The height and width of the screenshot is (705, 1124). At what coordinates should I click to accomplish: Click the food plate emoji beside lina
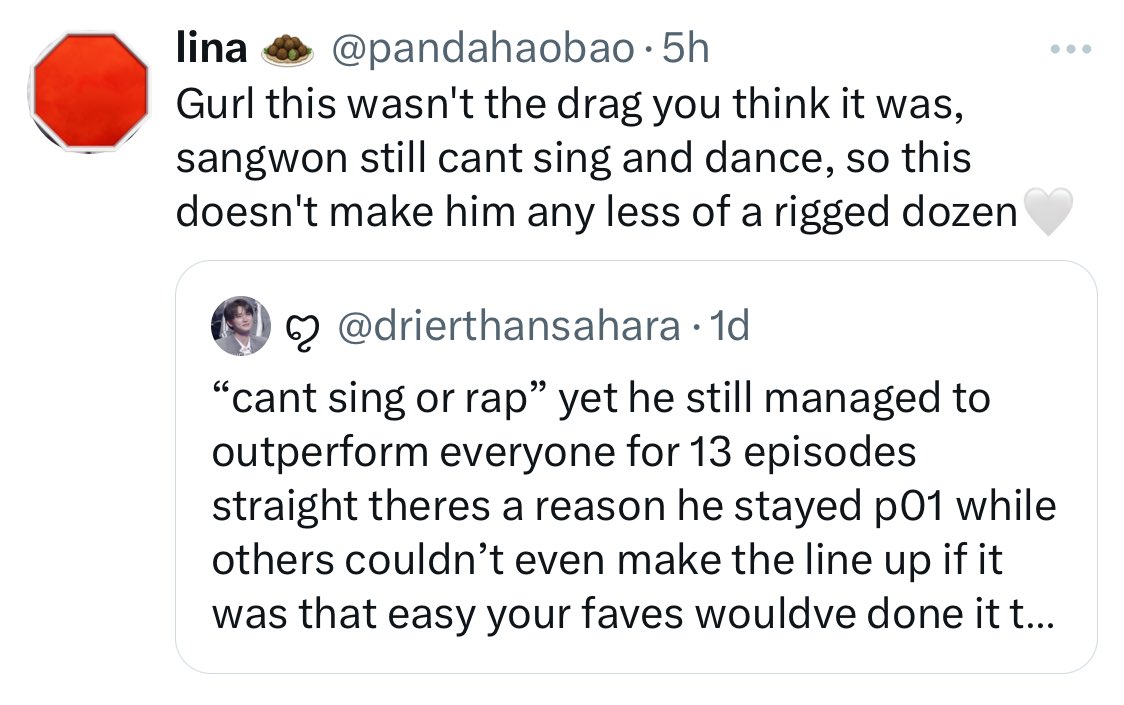click(x=287, y=50)
